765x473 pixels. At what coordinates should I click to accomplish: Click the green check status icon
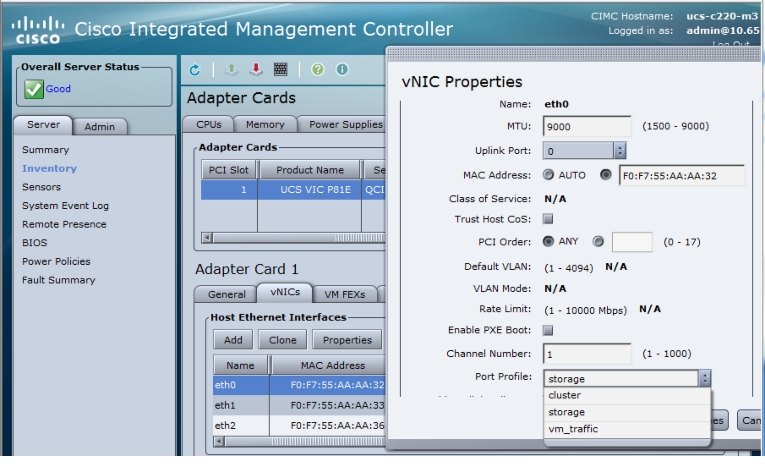pos(34,89)
